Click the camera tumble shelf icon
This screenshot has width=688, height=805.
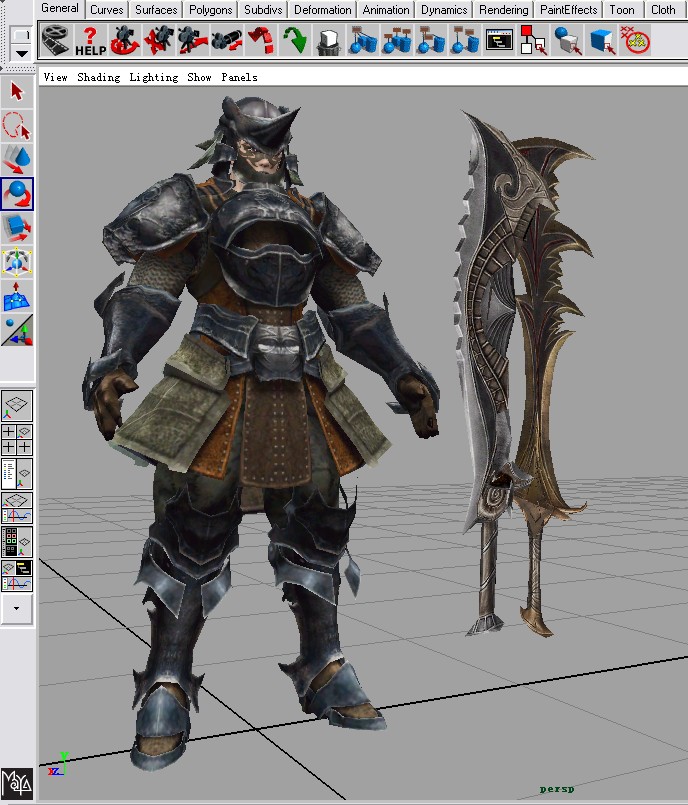(125, 40)
